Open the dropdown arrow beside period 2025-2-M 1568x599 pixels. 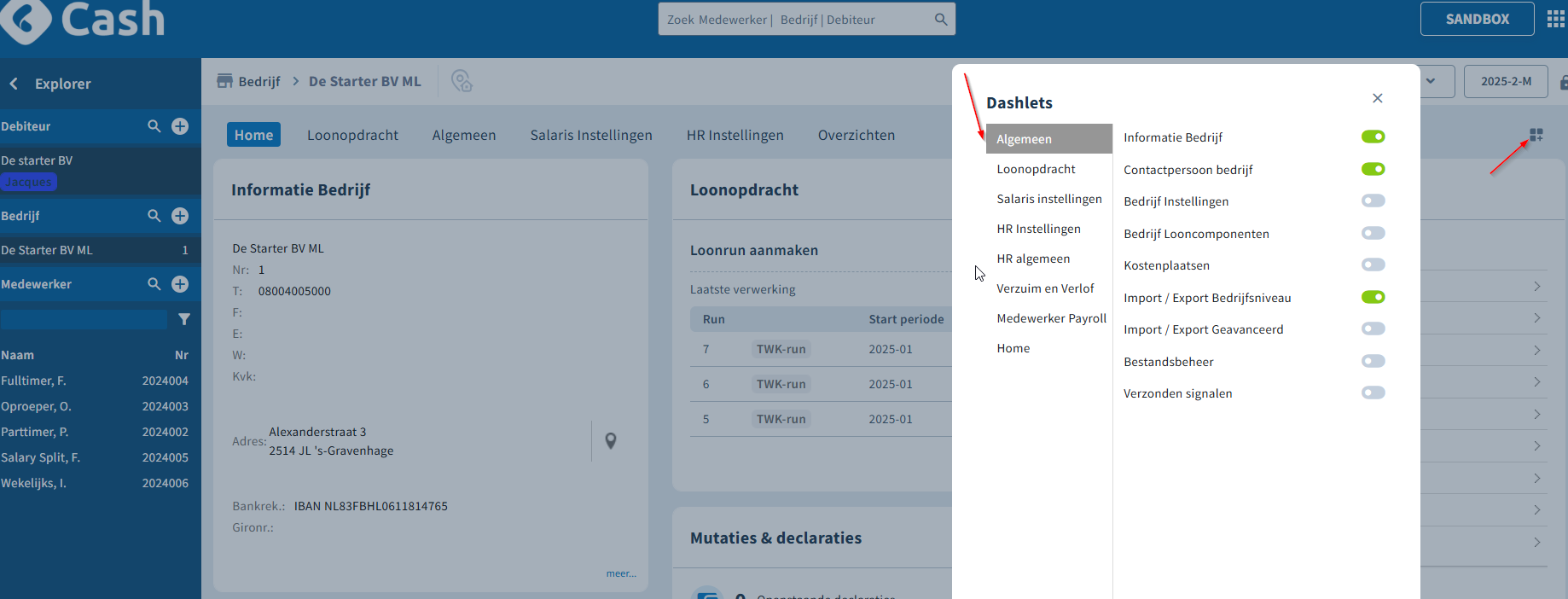pos(1431,81)
